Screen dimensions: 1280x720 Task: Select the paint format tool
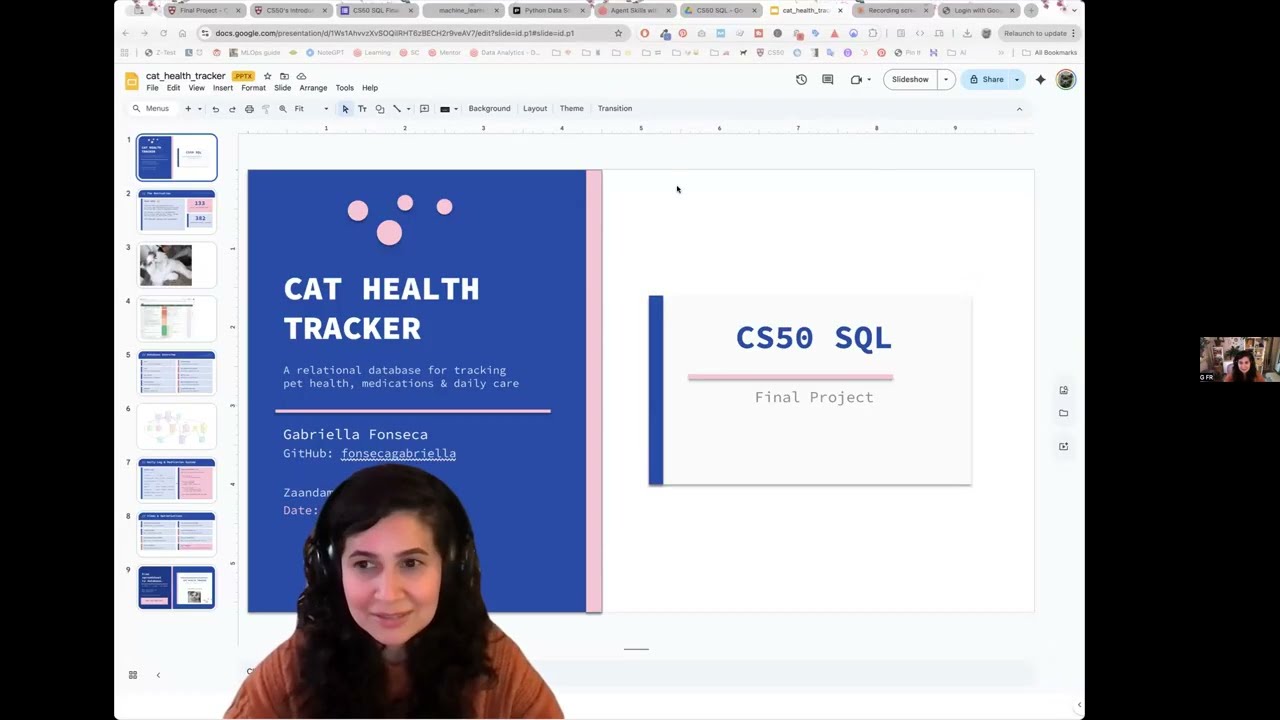coord(266,108)
